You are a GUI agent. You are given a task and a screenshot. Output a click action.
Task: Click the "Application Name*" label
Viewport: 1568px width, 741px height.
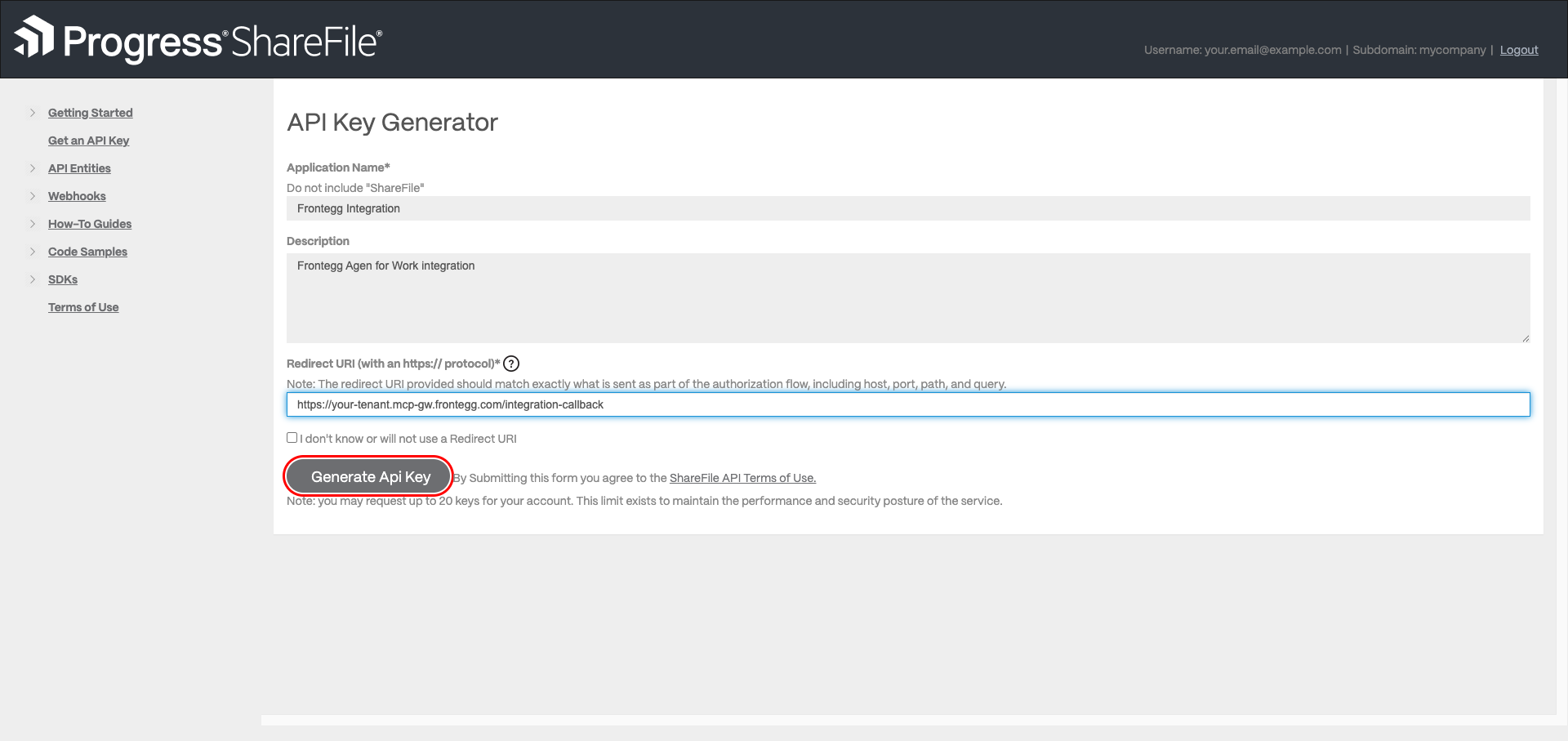(x=338, y=167)
